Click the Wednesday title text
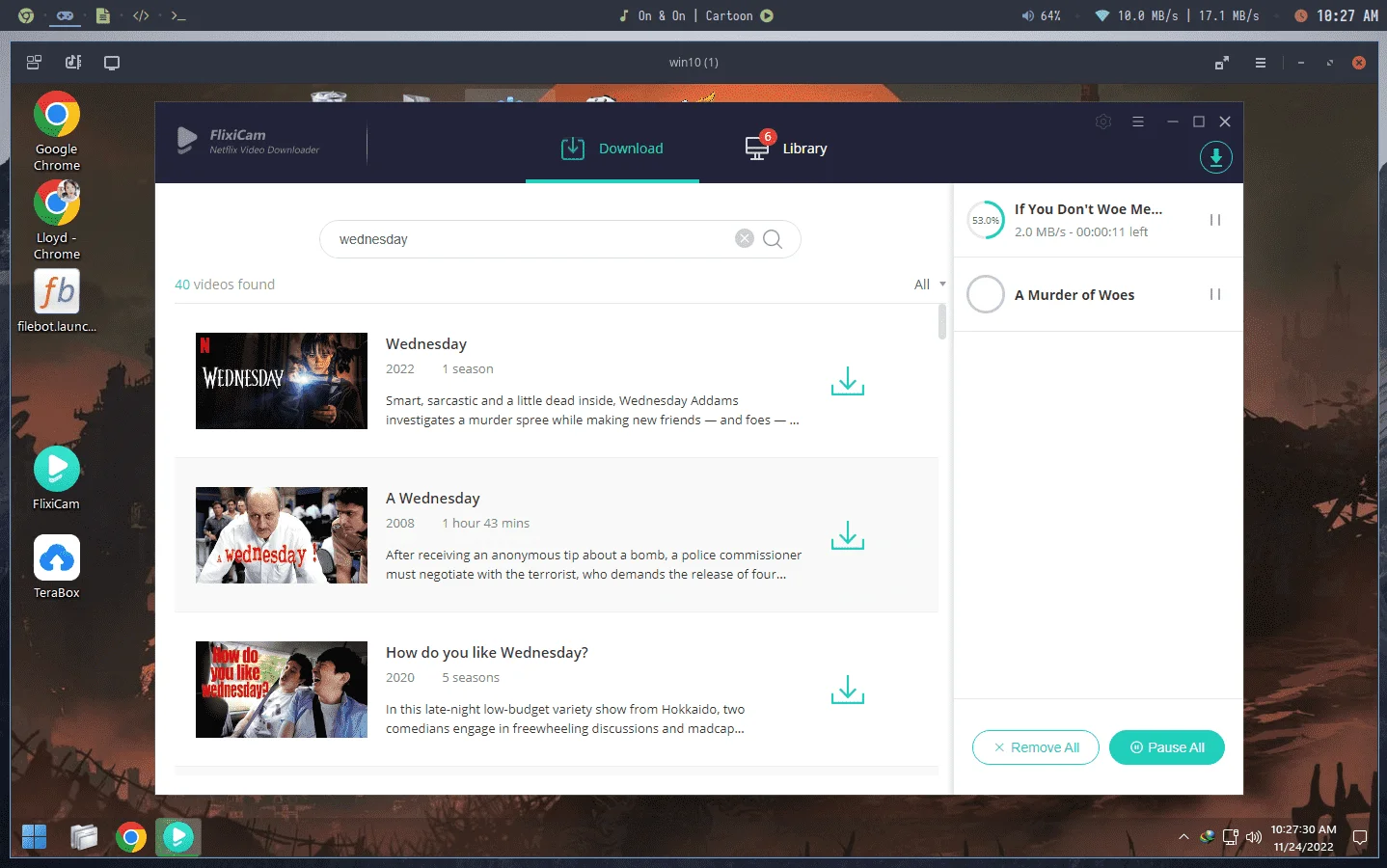This screenshot has height=868, width=1387. [x=426, y=344]
